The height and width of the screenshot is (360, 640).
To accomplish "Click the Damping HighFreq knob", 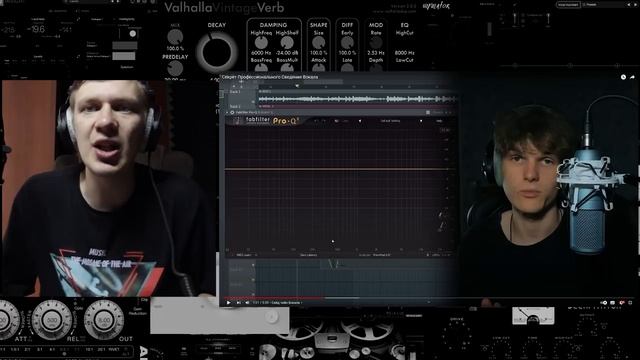I will (261, 42).
